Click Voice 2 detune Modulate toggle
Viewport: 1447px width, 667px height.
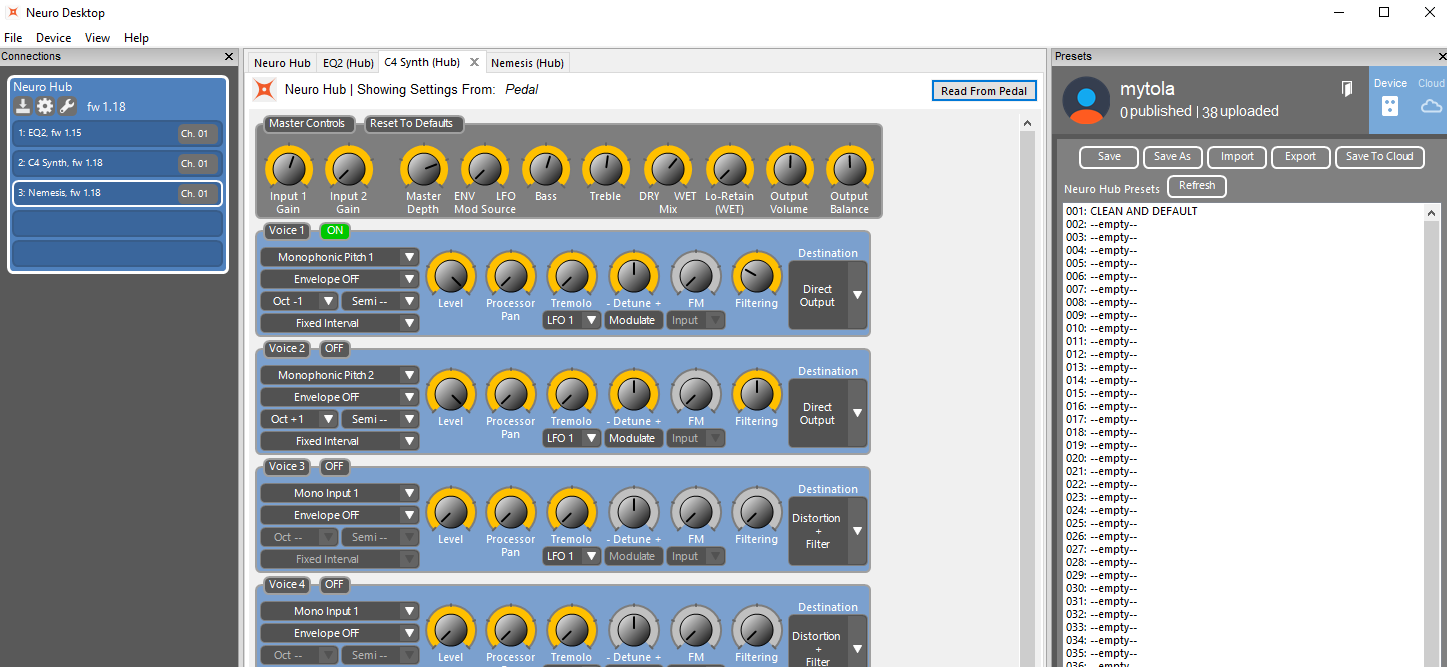click(632, 438)
